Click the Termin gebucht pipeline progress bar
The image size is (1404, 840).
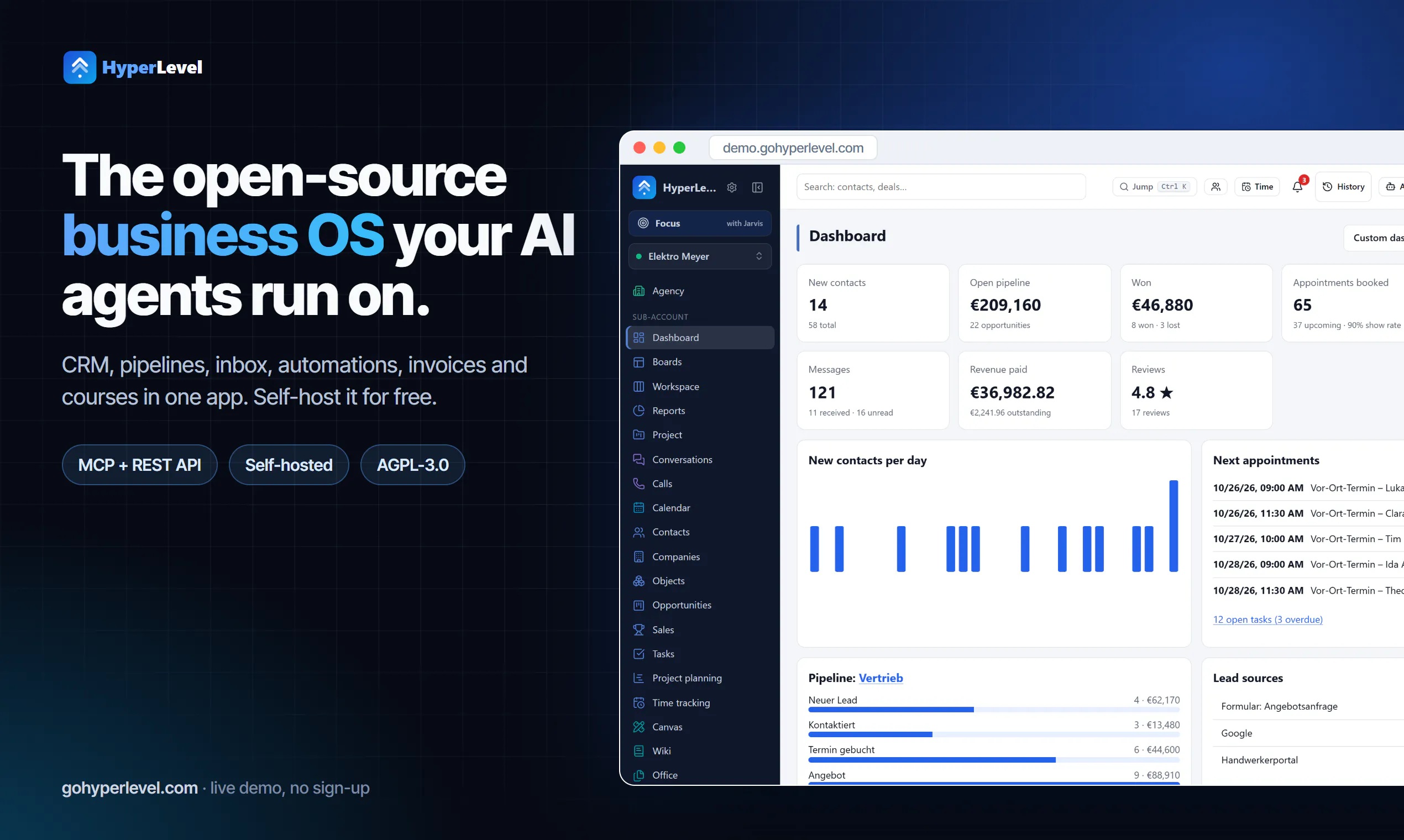994,760
